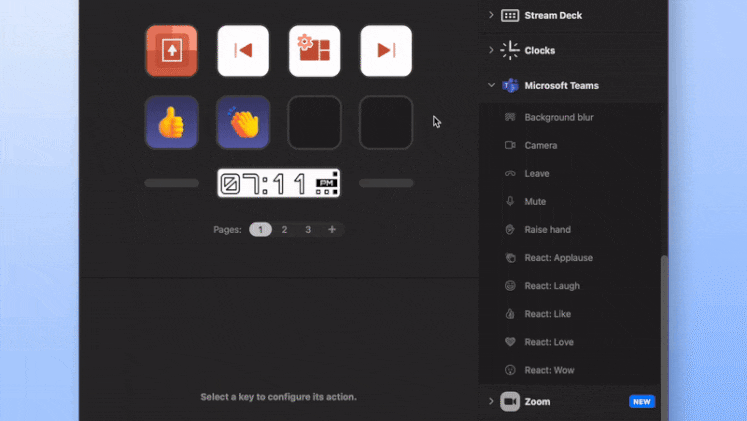Screen dimensions: 747x421
Task: Click the React: Wow face icon
Action: 510,370
